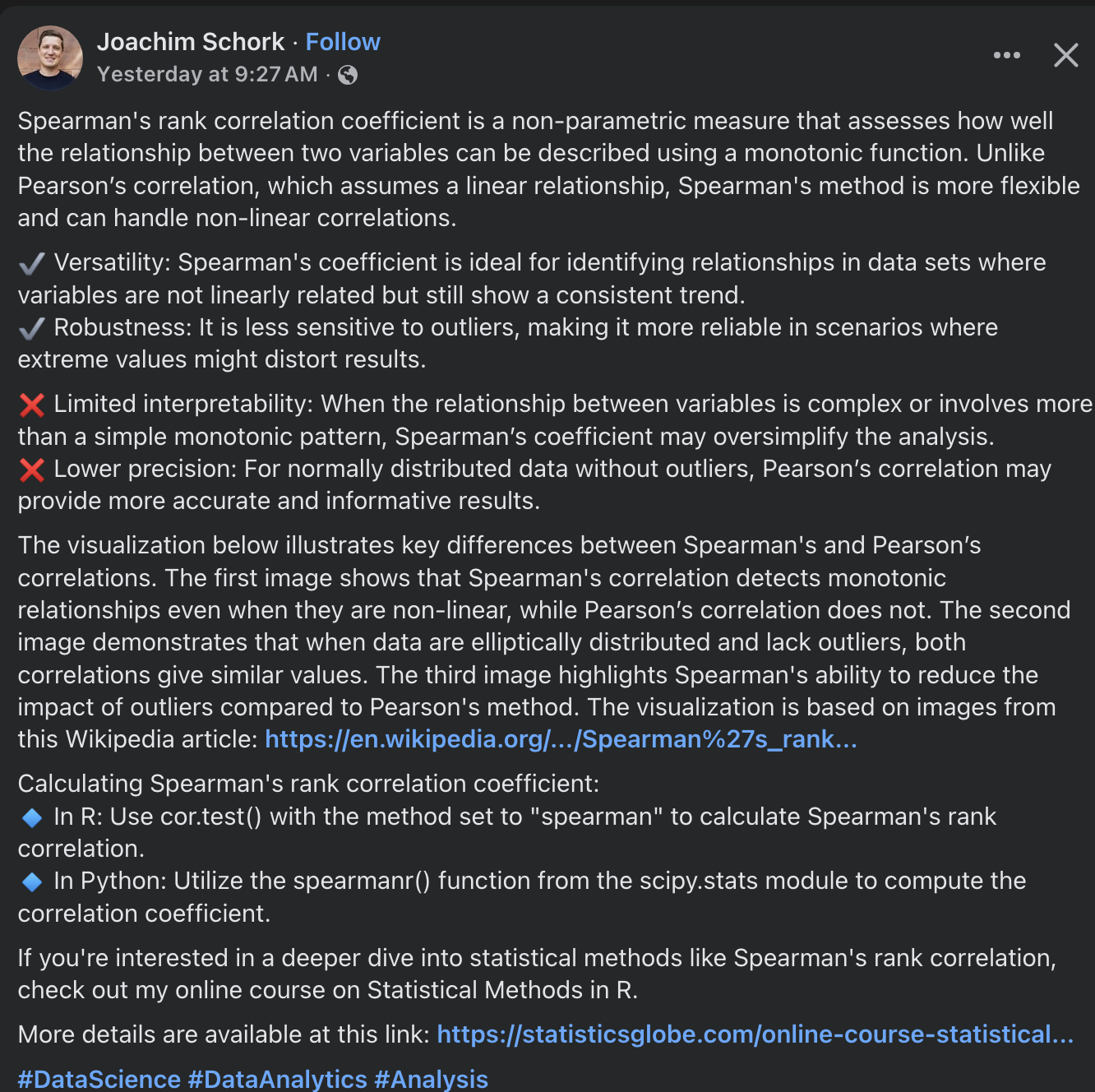Select the #Analysis hashtag

click(432, 1079)
